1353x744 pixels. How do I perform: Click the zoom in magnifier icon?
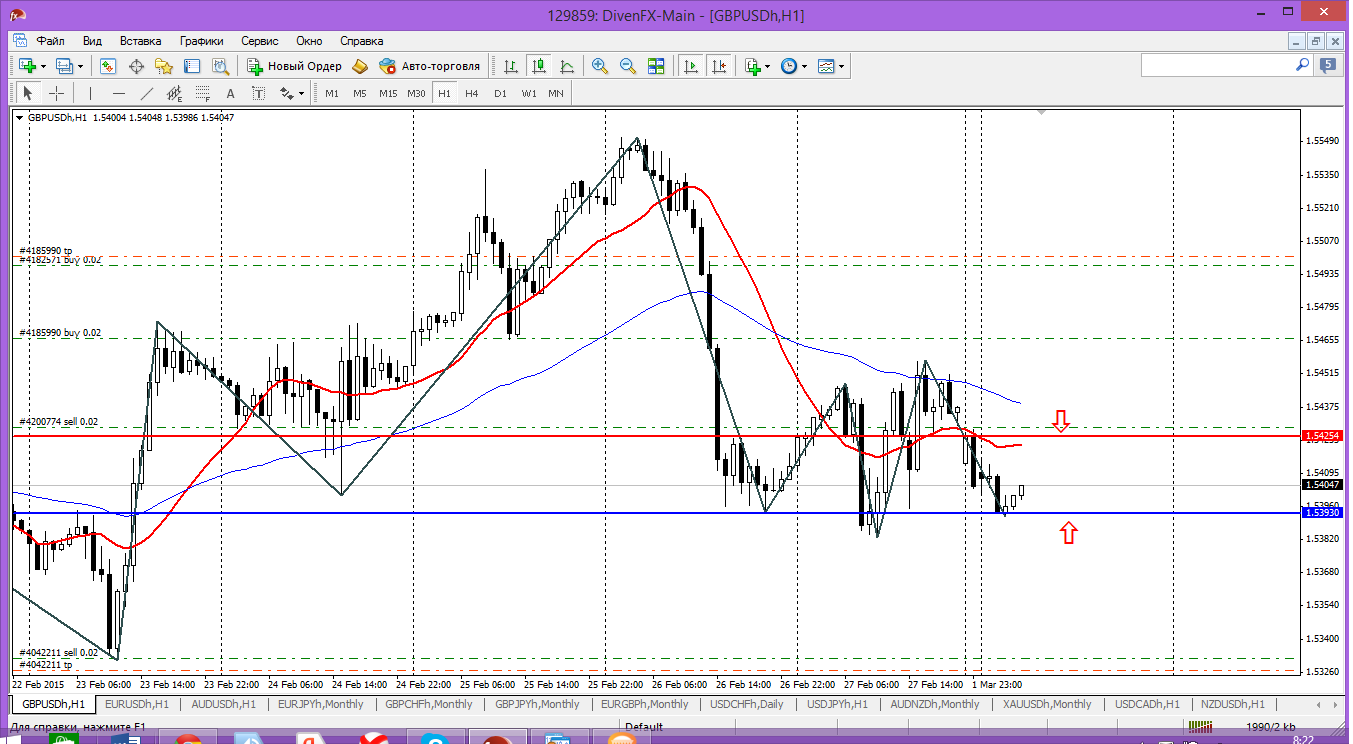(600, 66)
